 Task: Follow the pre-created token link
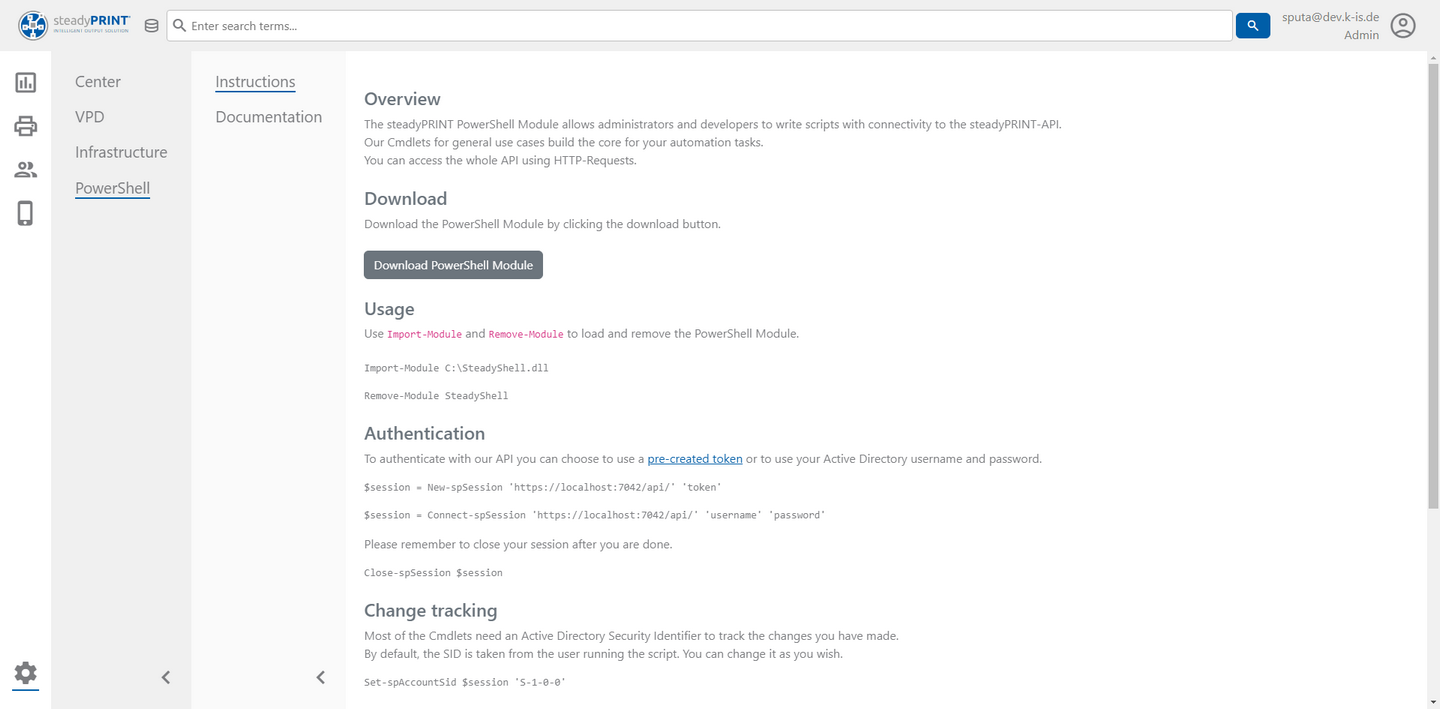(x=695, y=459)
